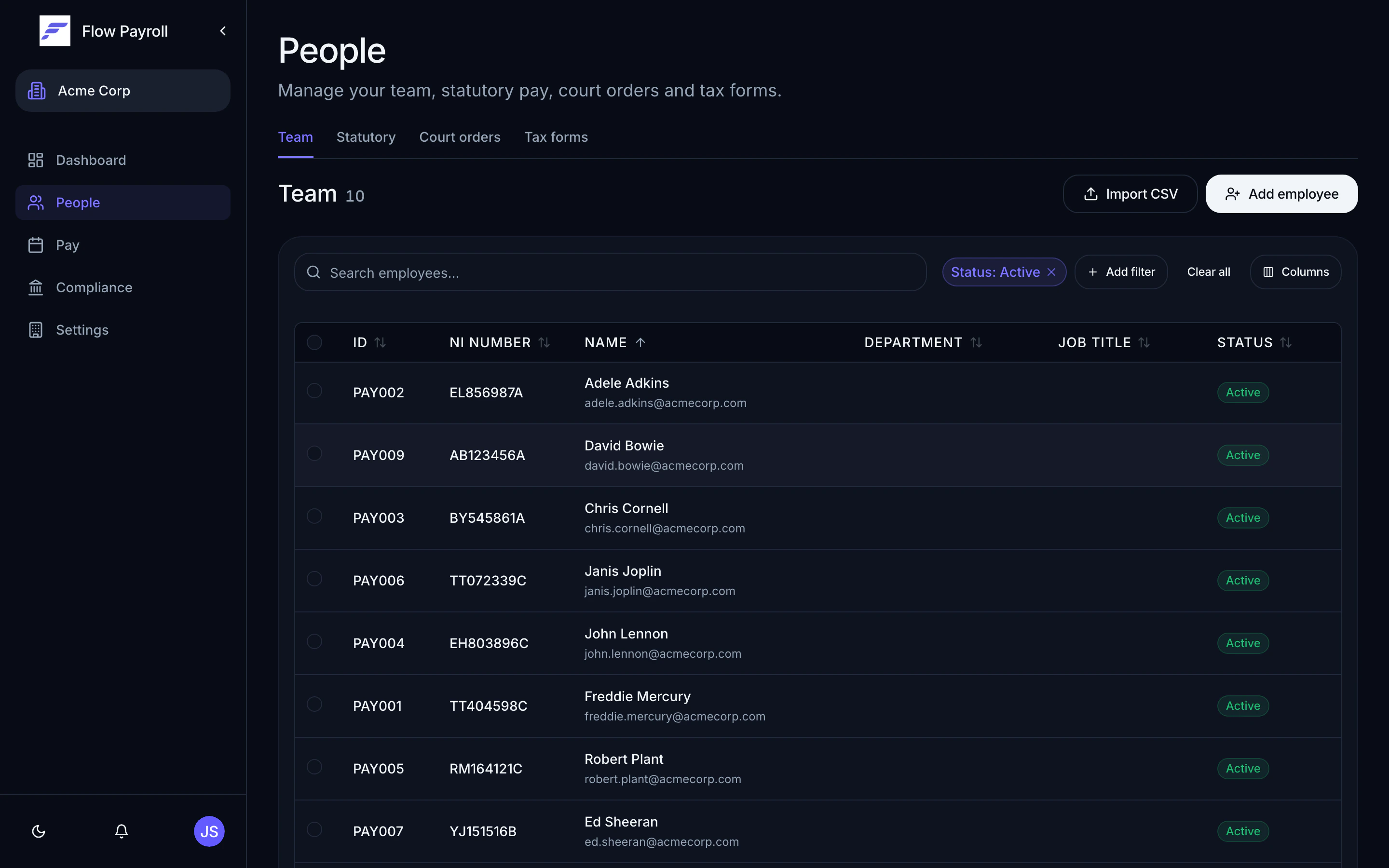Click the name Adele Adkins
This screenshot has width=1389, height=868.
pos(627,383)
